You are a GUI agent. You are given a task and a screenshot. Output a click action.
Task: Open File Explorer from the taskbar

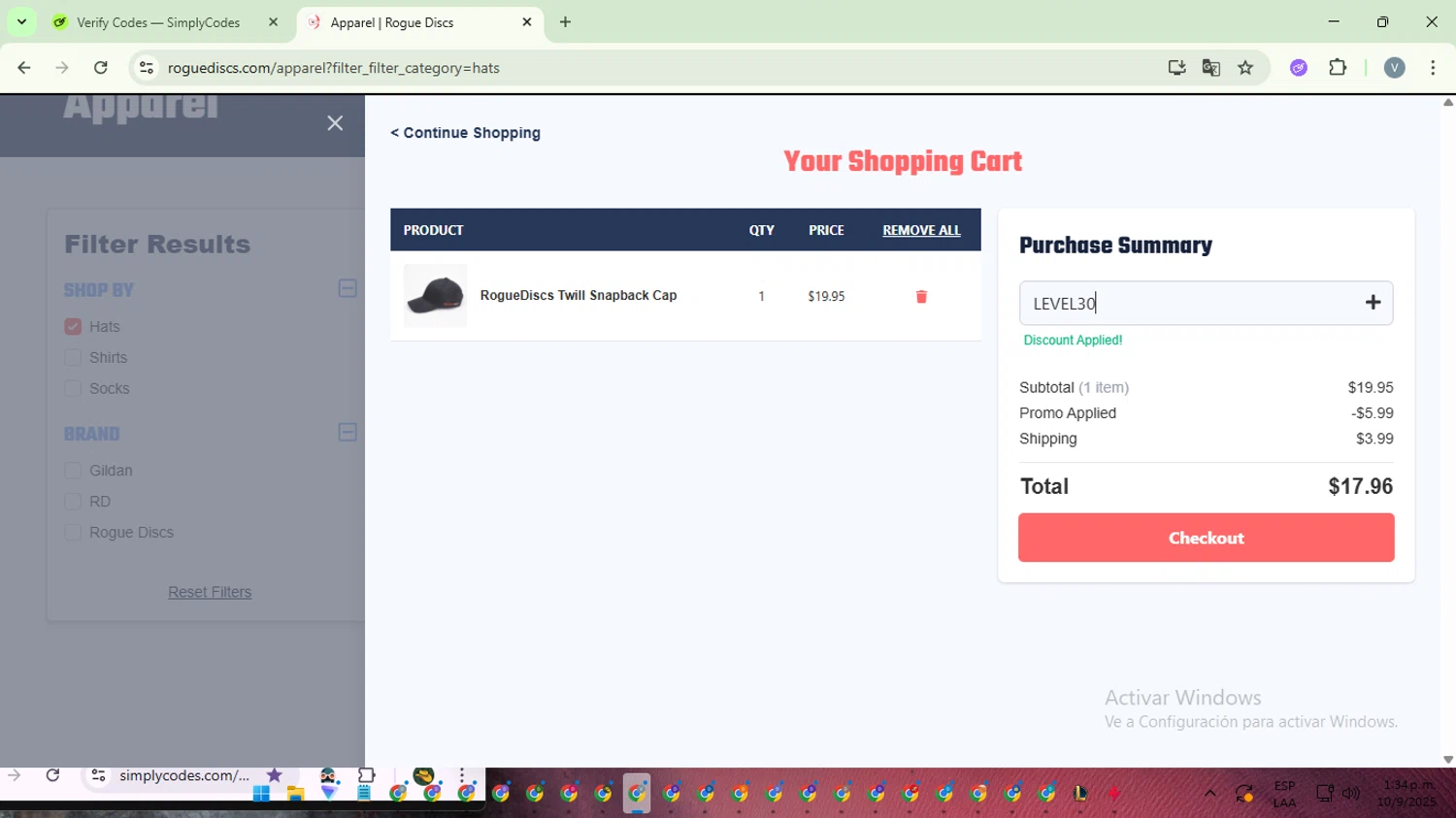click(x=295, y=794)
